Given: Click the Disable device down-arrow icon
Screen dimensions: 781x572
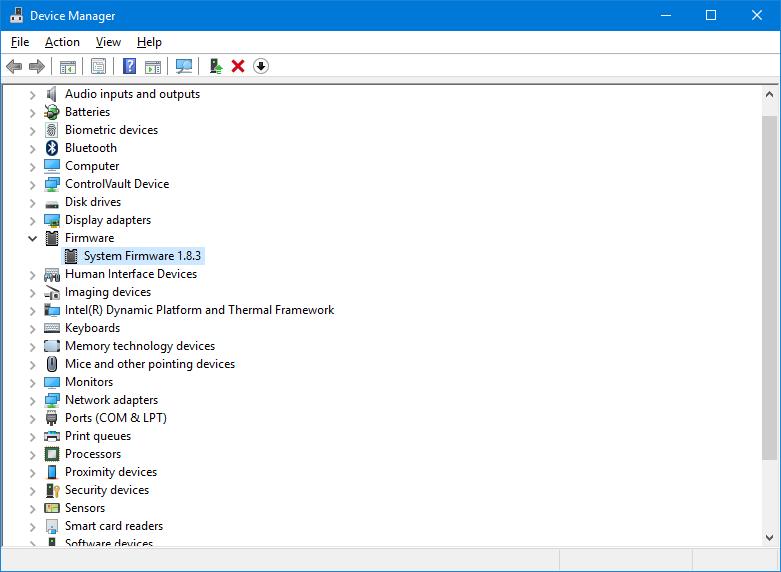Looking at the screenshot, I should pyautogui.click(x=261, y=66).
